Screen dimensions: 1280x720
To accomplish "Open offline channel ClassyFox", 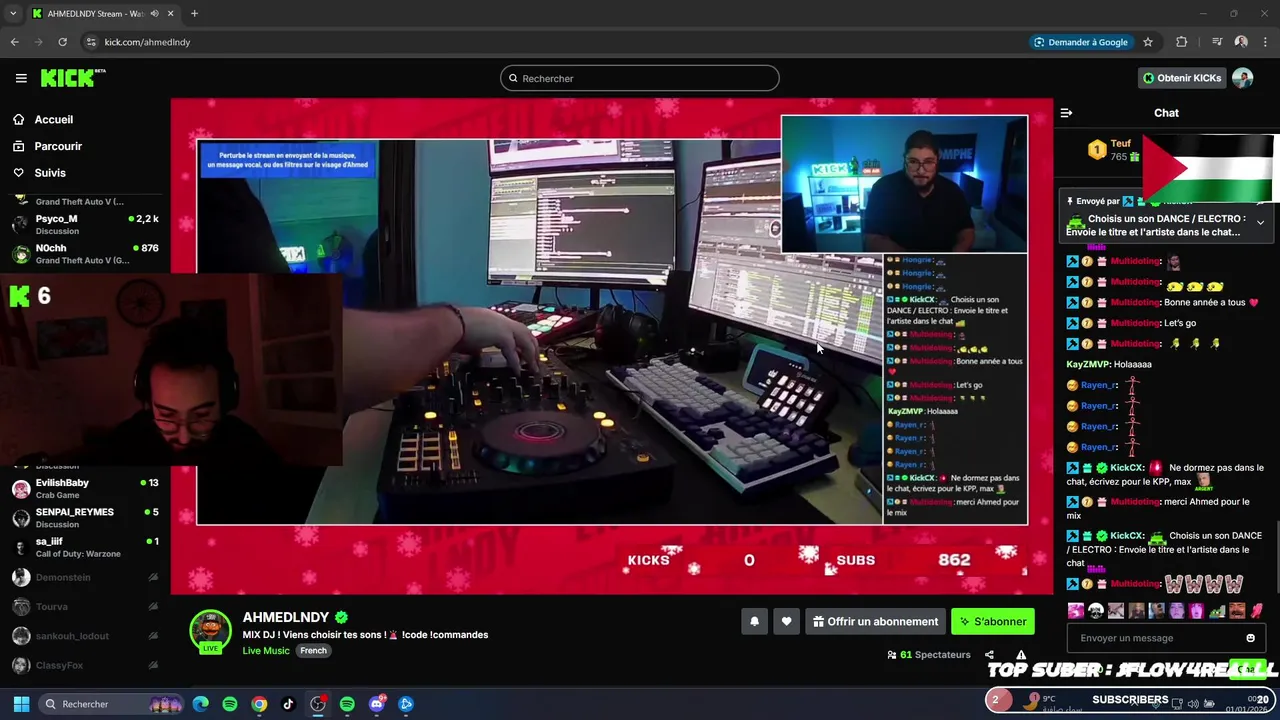I will (85, 665).
